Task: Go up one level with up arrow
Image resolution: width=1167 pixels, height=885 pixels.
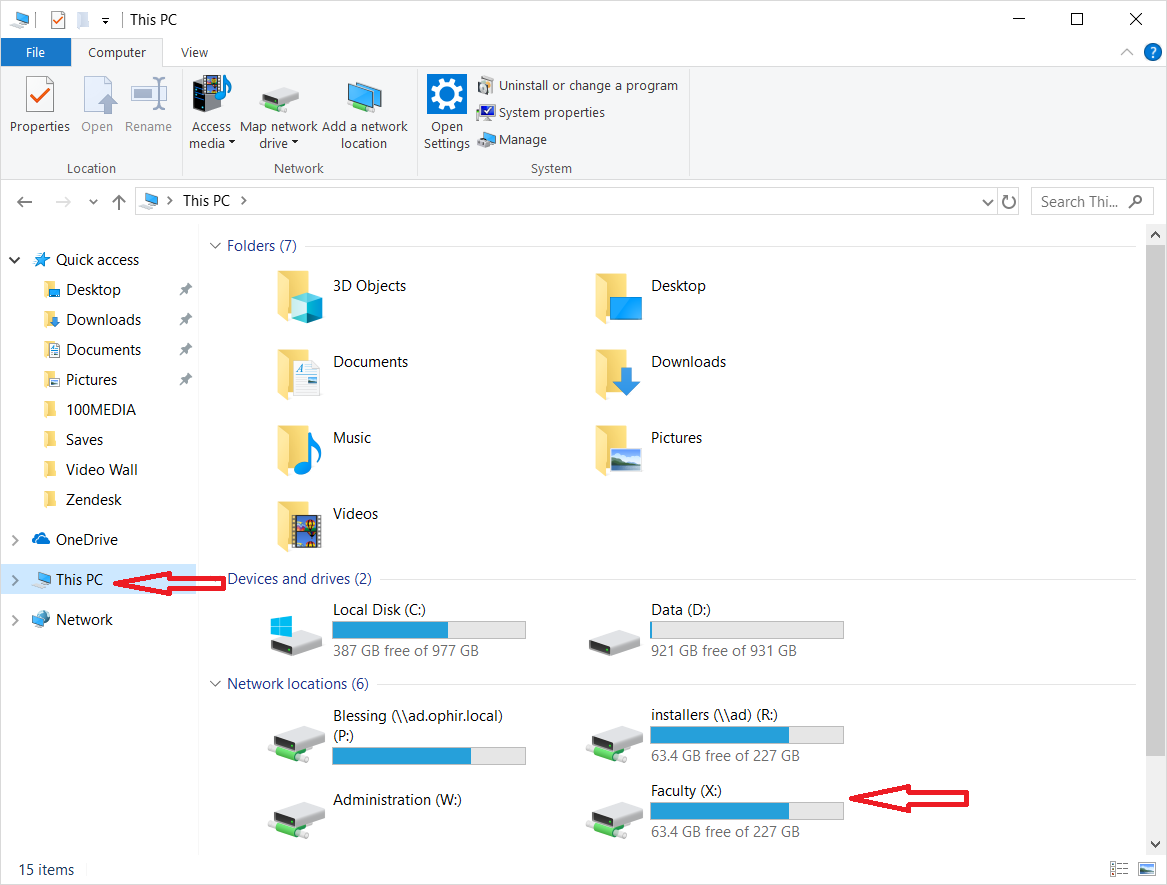Action: pos(119,202)
